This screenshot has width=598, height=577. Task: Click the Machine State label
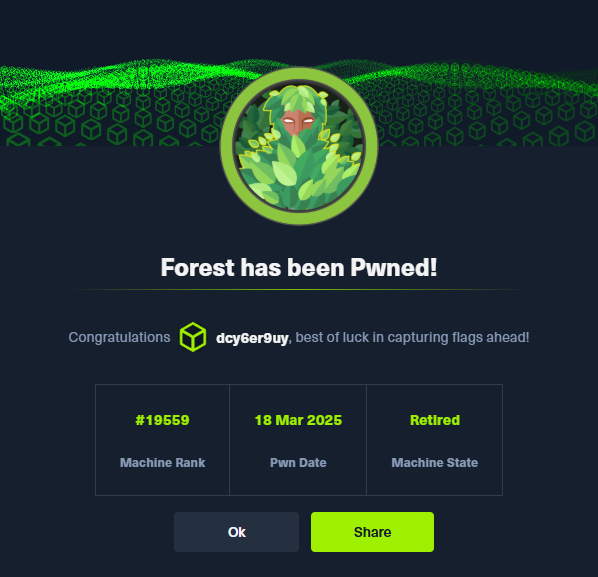click(x=435, y=463)
